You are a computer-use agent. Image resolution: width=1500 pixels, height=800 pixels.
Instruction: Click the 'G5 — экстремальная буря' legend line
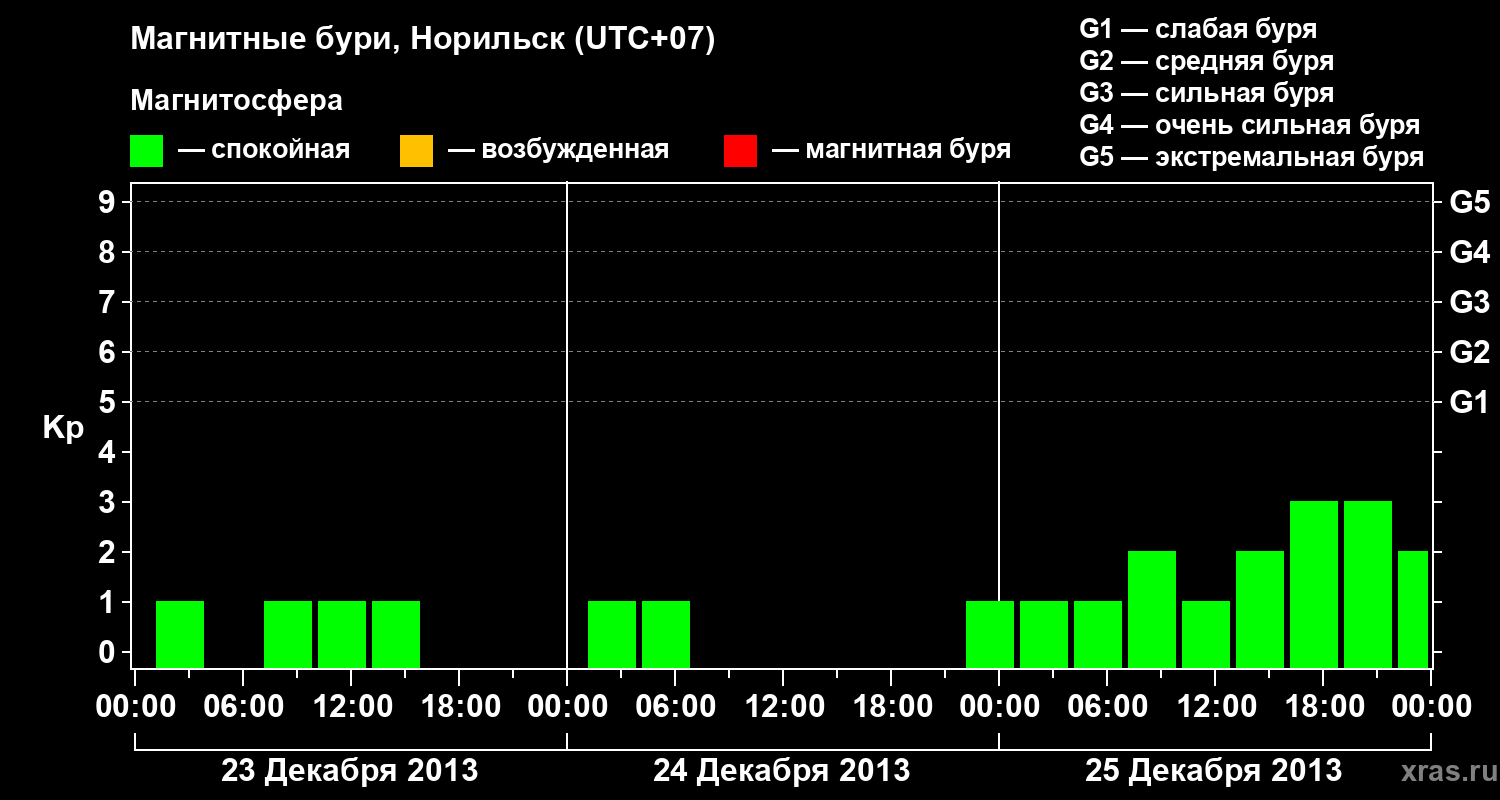1251,158
